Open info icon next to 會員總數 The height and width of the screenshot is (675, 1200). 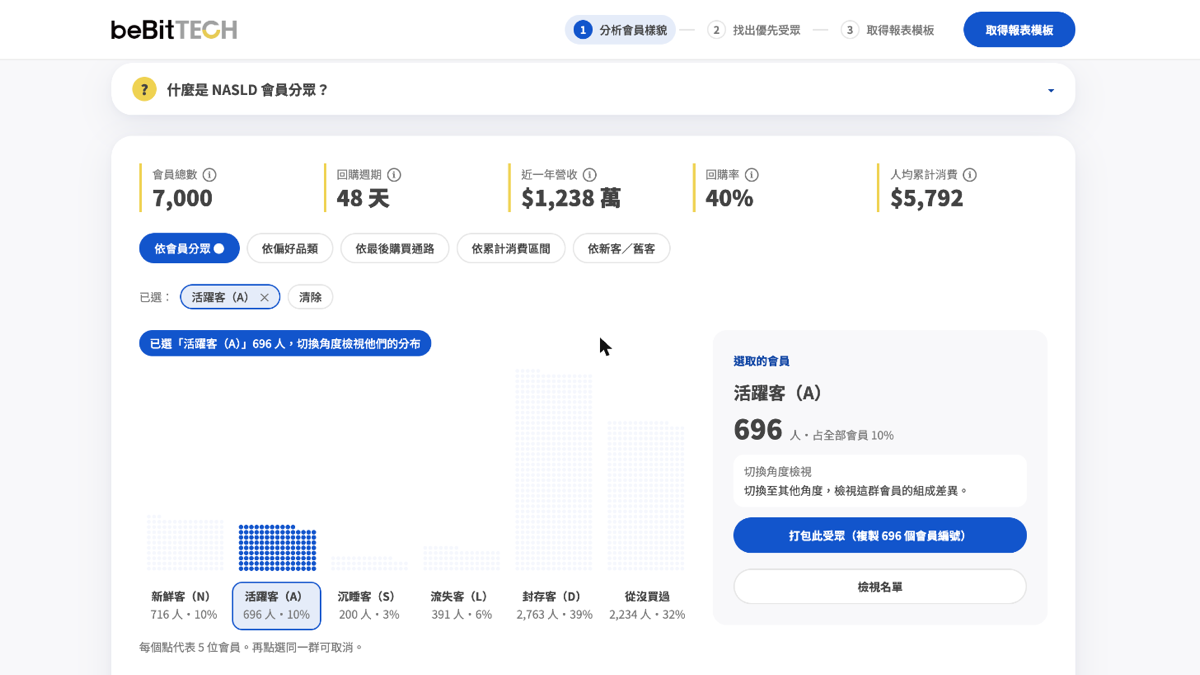pos(209,175)
